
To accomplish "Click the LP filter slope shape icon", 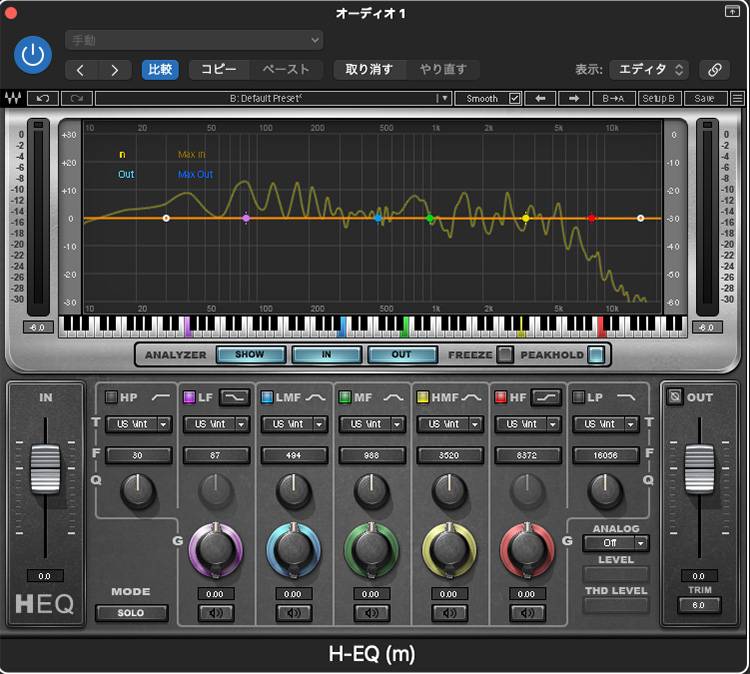I will pyautogui.click(x=627, y=397).
